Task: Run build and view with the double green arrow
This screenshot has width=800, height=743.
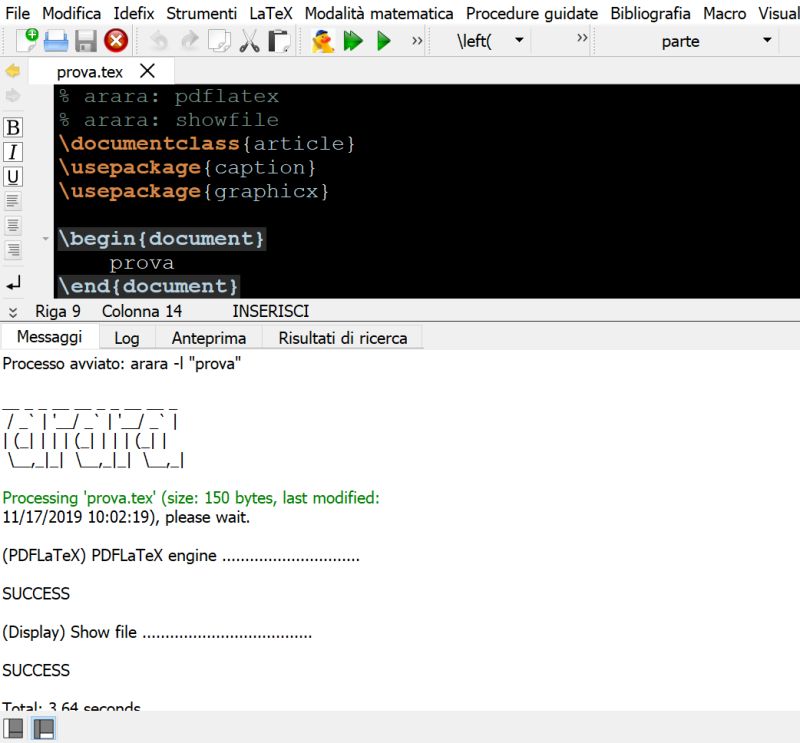Action: tap(353, 41)
